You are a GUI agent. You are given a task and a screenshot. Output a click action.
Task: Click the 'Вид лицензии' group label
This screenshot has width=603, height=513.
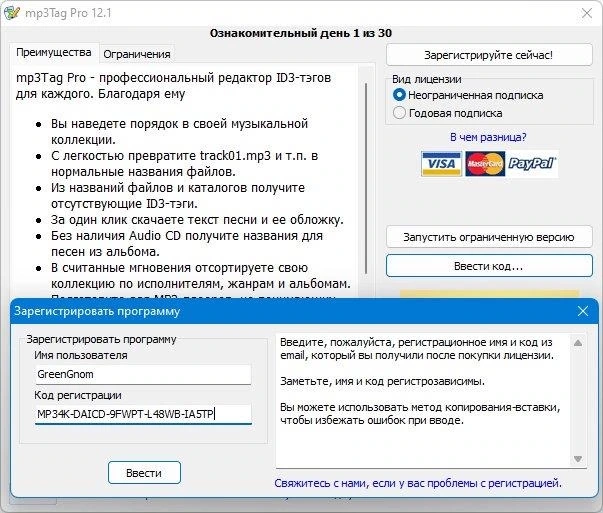pos(426,79)
